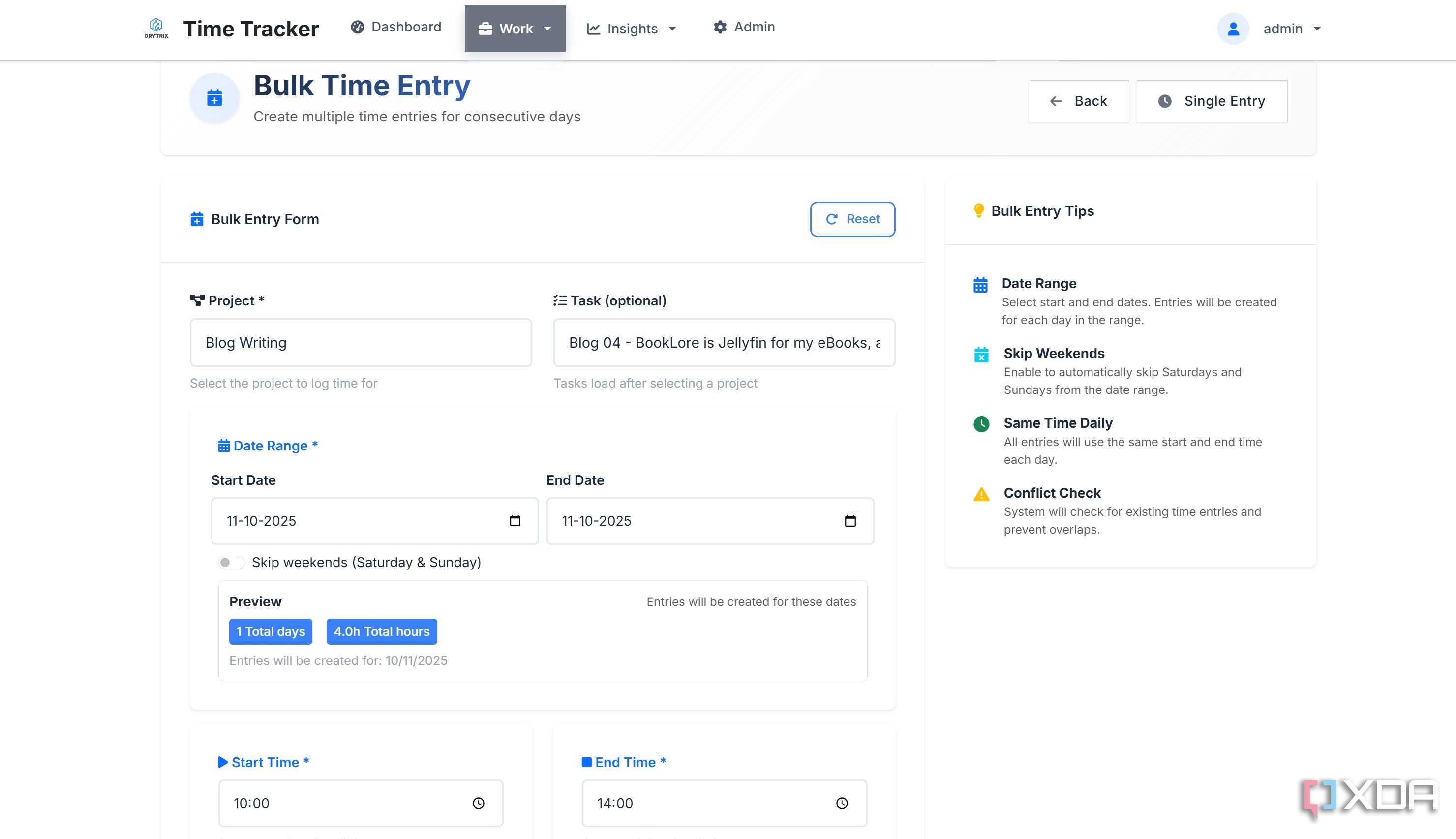The image size is (1456, 839).
Task: Open the Project dropdown showing Blog Writing
Action: click(361, 342)
